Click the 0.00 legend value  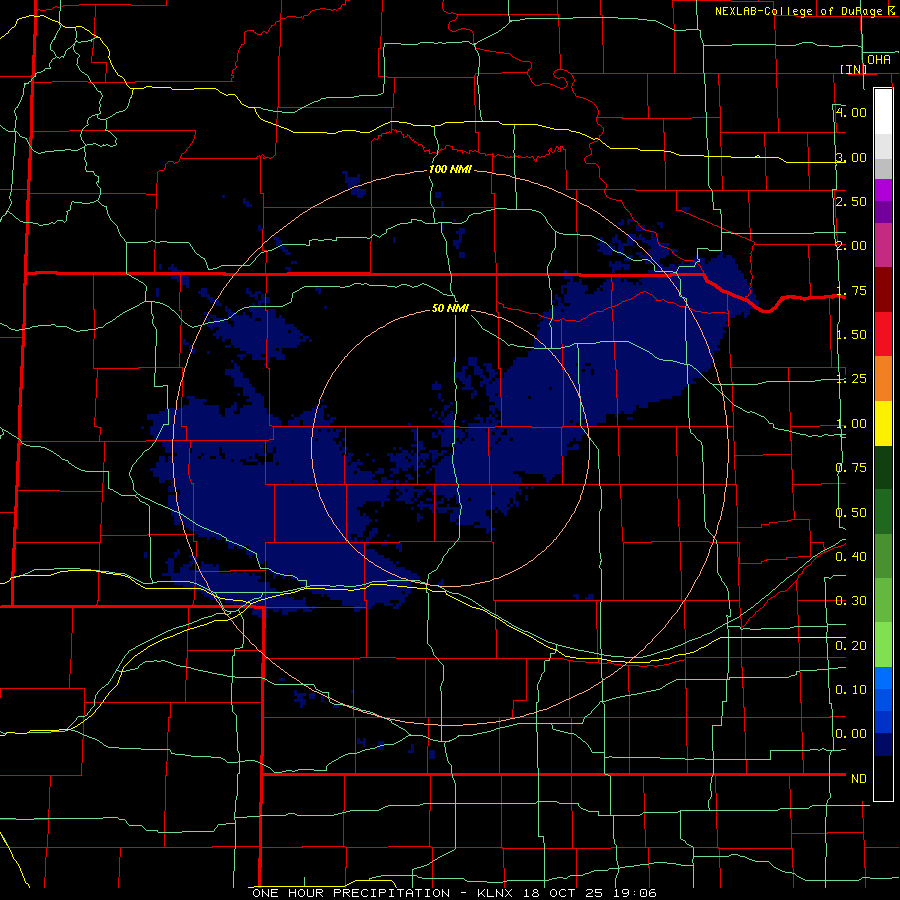click(851, 734)
